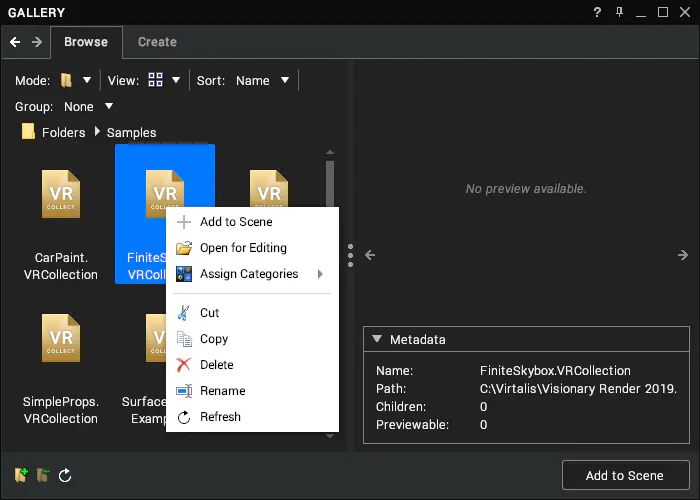
Task: Show the next preview with the right arrow
Action: tap(683, 255)
